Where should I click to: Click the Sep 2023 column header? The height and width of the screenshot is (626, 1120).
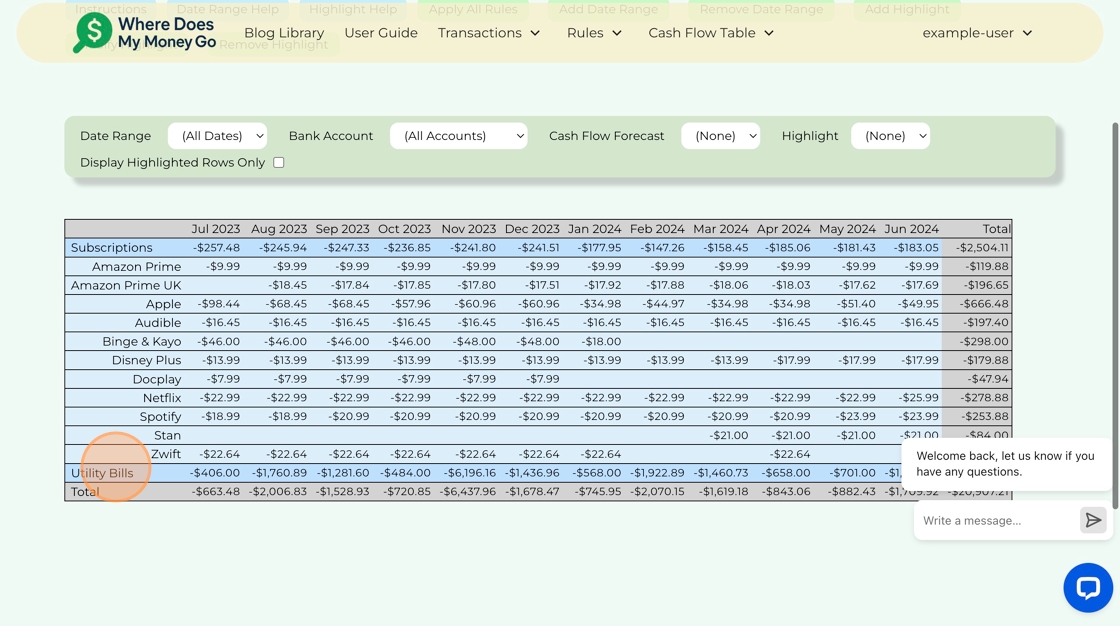coord(342,229)
